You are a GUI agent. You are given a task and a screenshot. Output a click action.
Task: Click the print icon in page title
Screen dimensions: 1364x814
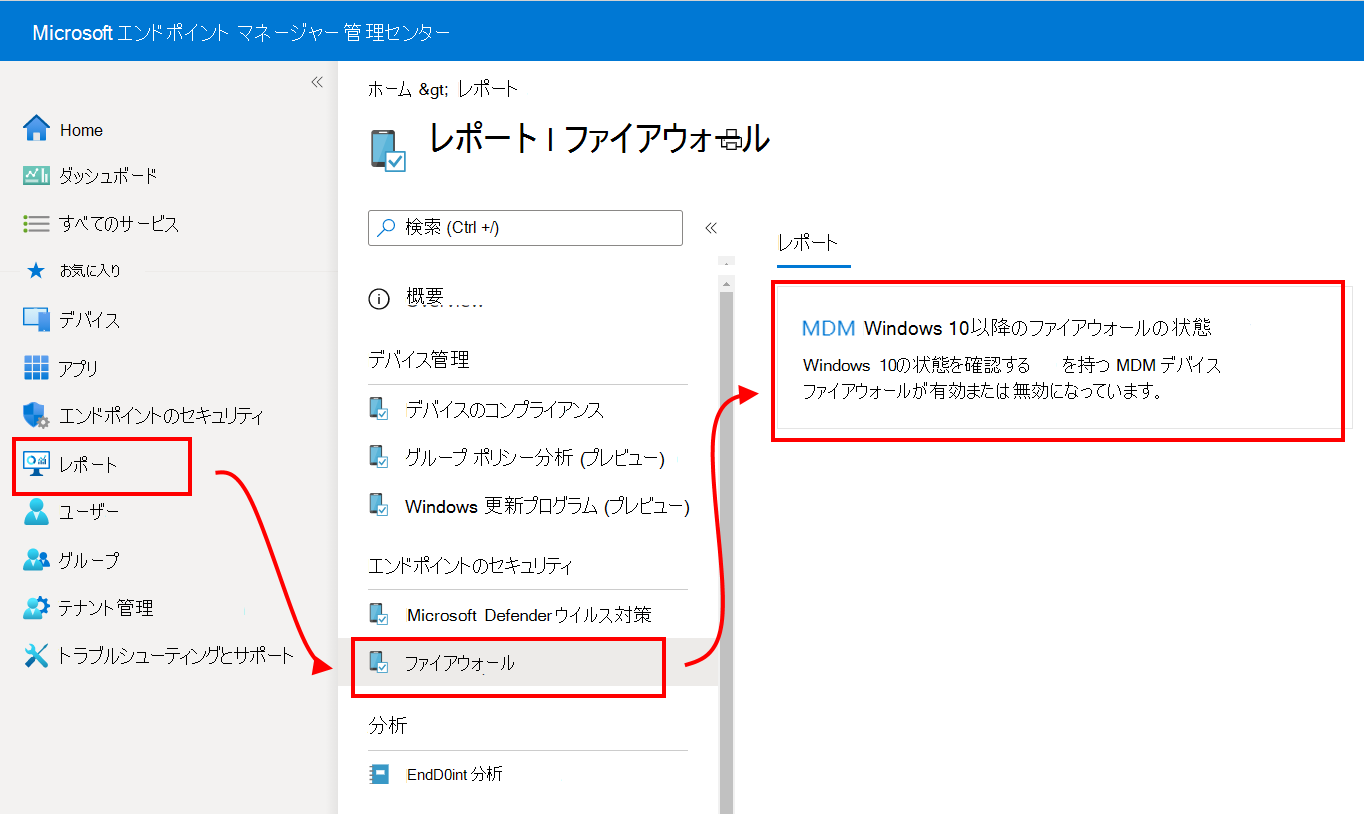point(731,141)
